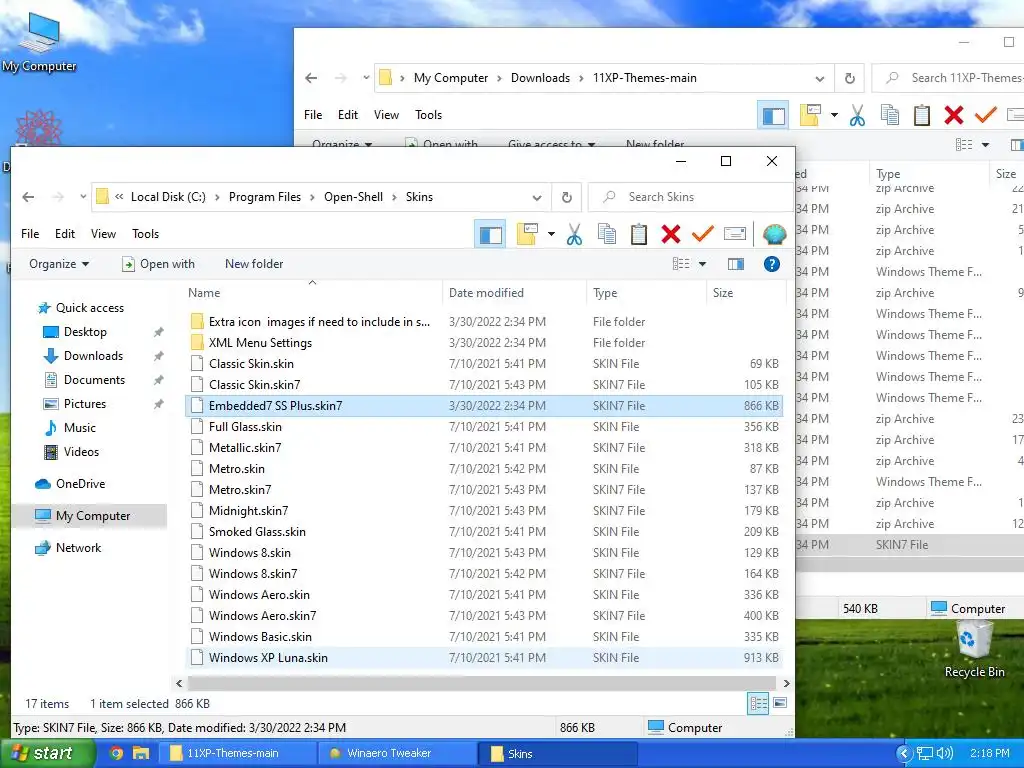Open View menu in 11XP-Themes-main window
1024x768 pixels.
coord(386,115)
